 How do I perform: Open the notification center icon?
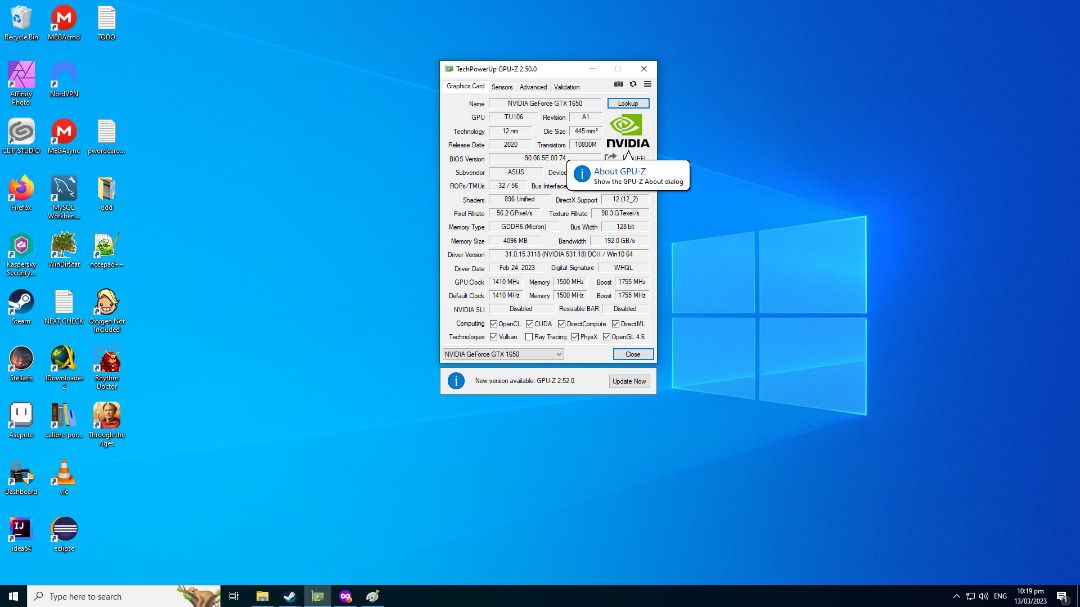point(1063,596)
